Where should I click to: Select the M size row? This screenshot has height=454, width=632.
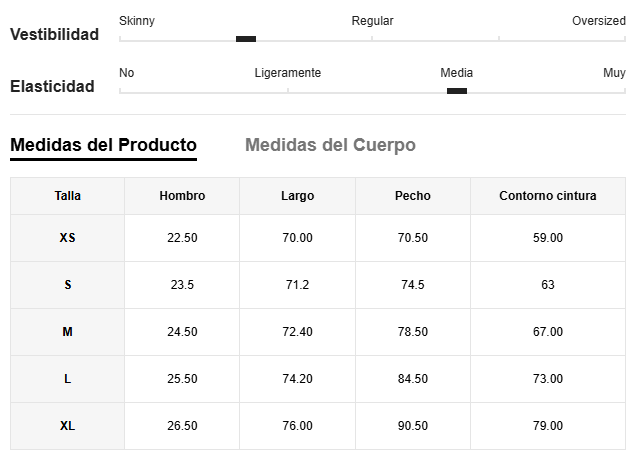point(318,332)
